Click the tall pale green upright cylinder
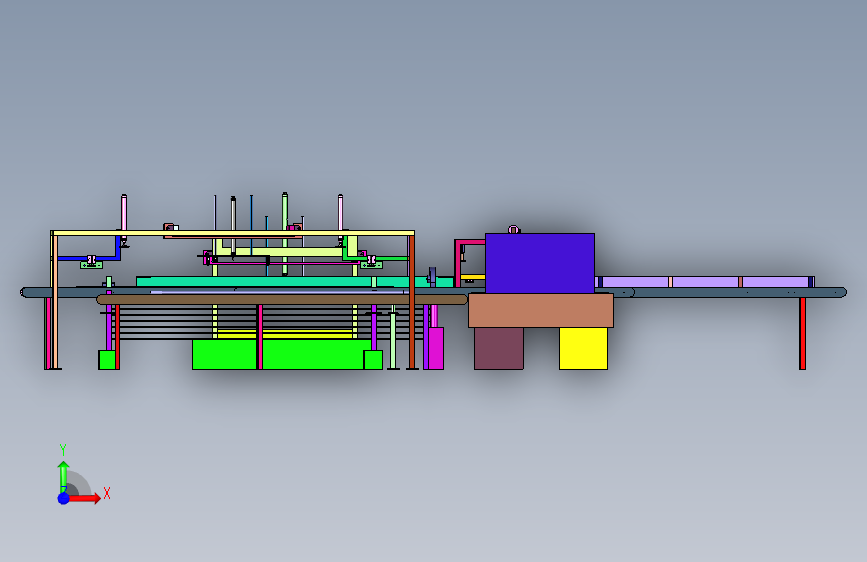Screen dimensions: 867x562 [285, 233]
